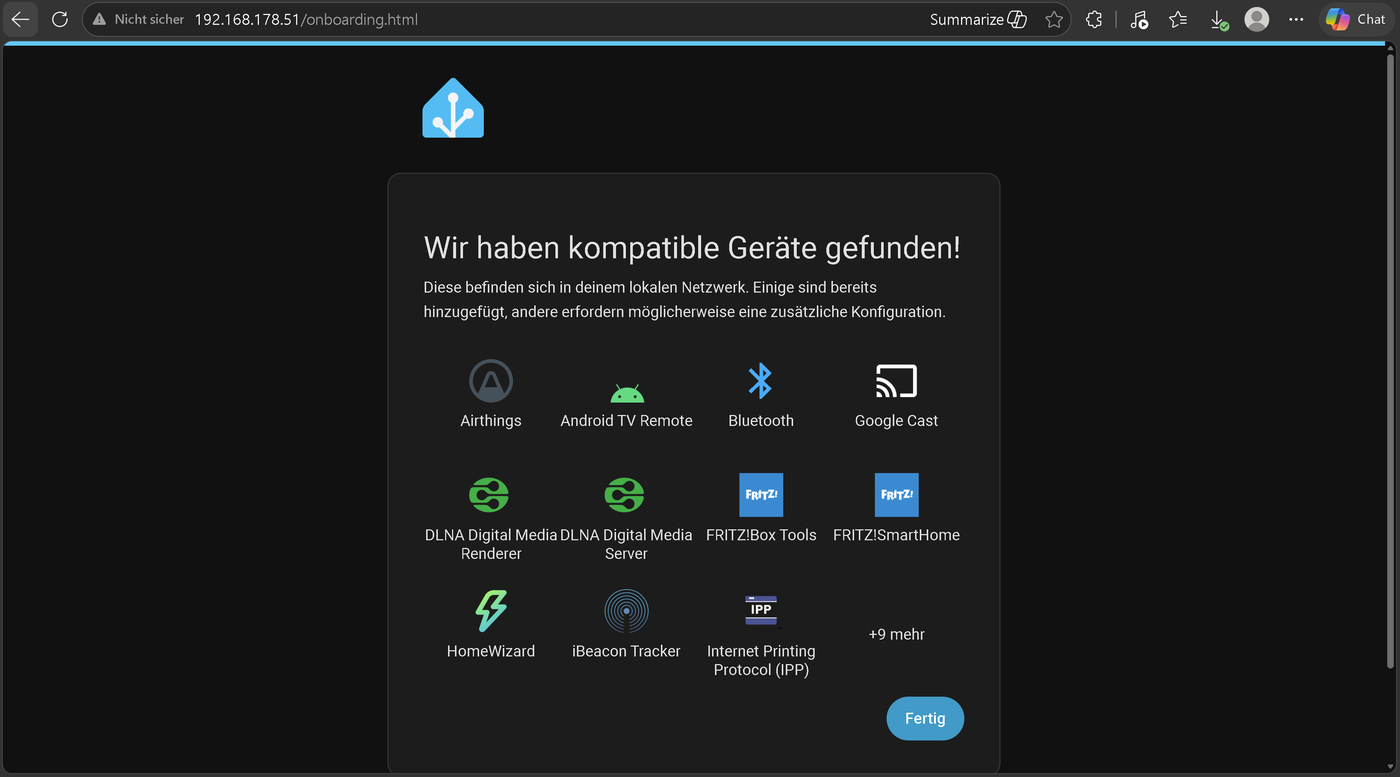Open the DLNA Digital Media Server icon

tap(625, 495)
